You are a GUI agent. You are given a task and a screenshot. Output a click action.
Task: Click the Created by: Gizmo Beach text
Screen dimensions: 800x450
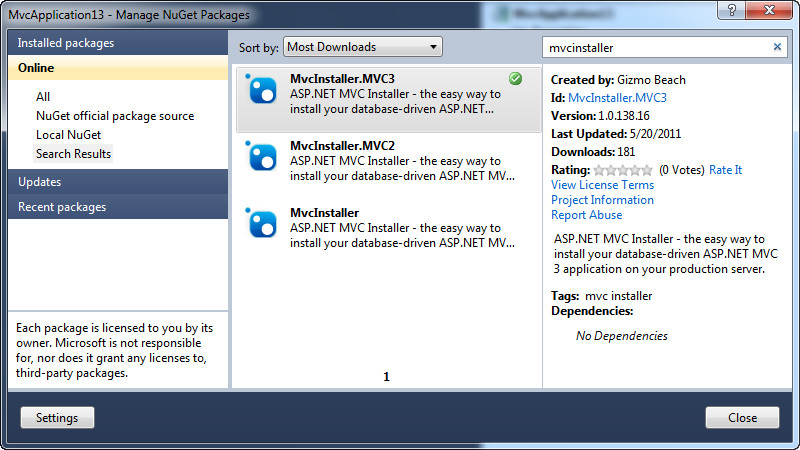(x=618, y=80)
